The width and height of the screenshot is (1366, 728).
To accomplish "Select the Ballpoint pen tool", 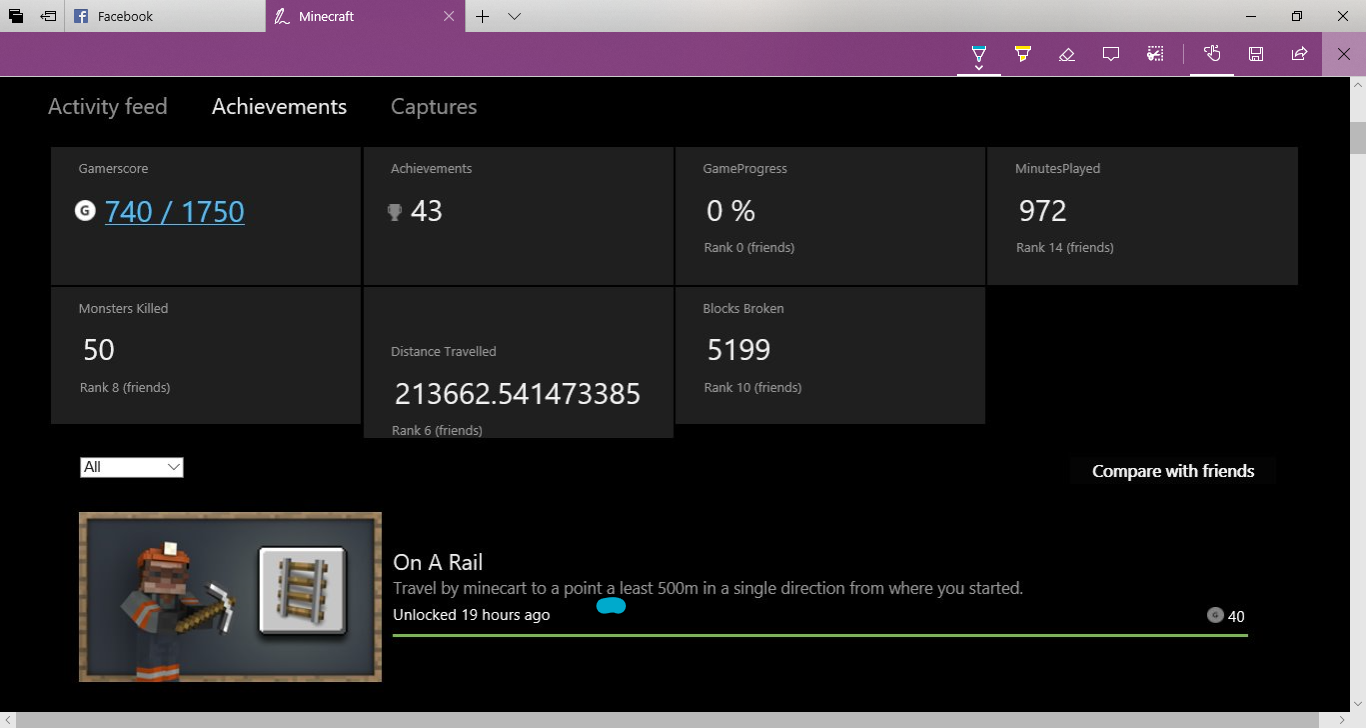I will click(979, 54).
